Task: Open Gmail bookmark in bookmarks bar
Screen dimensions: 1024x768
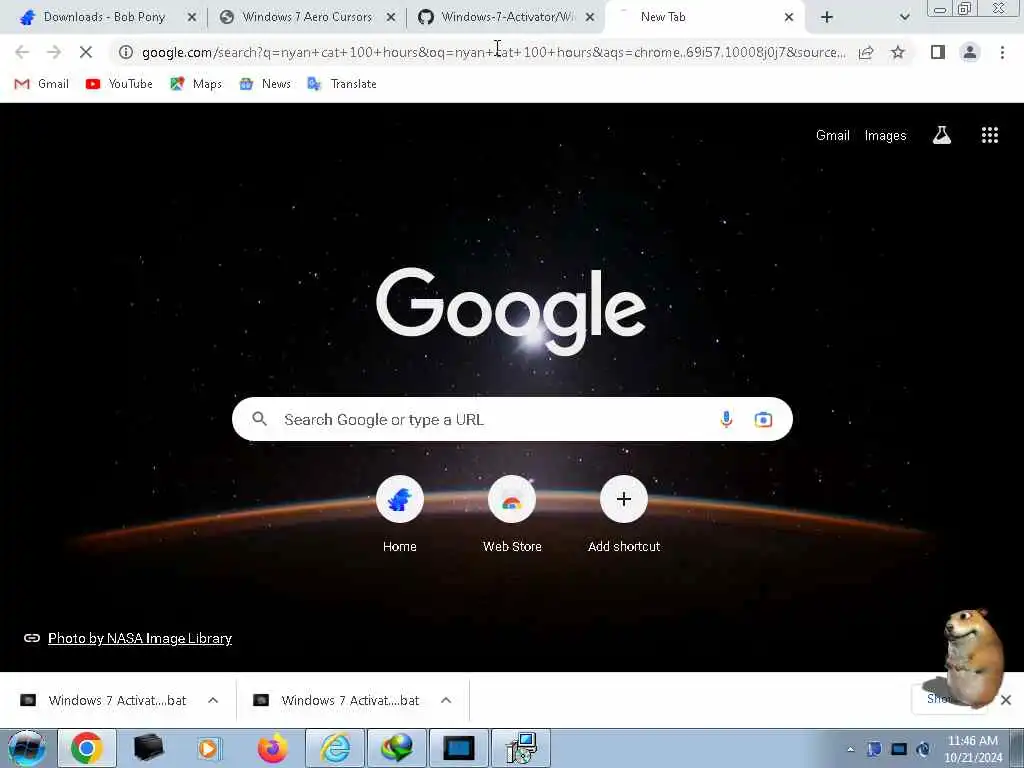Action: [x=41, y=84]
